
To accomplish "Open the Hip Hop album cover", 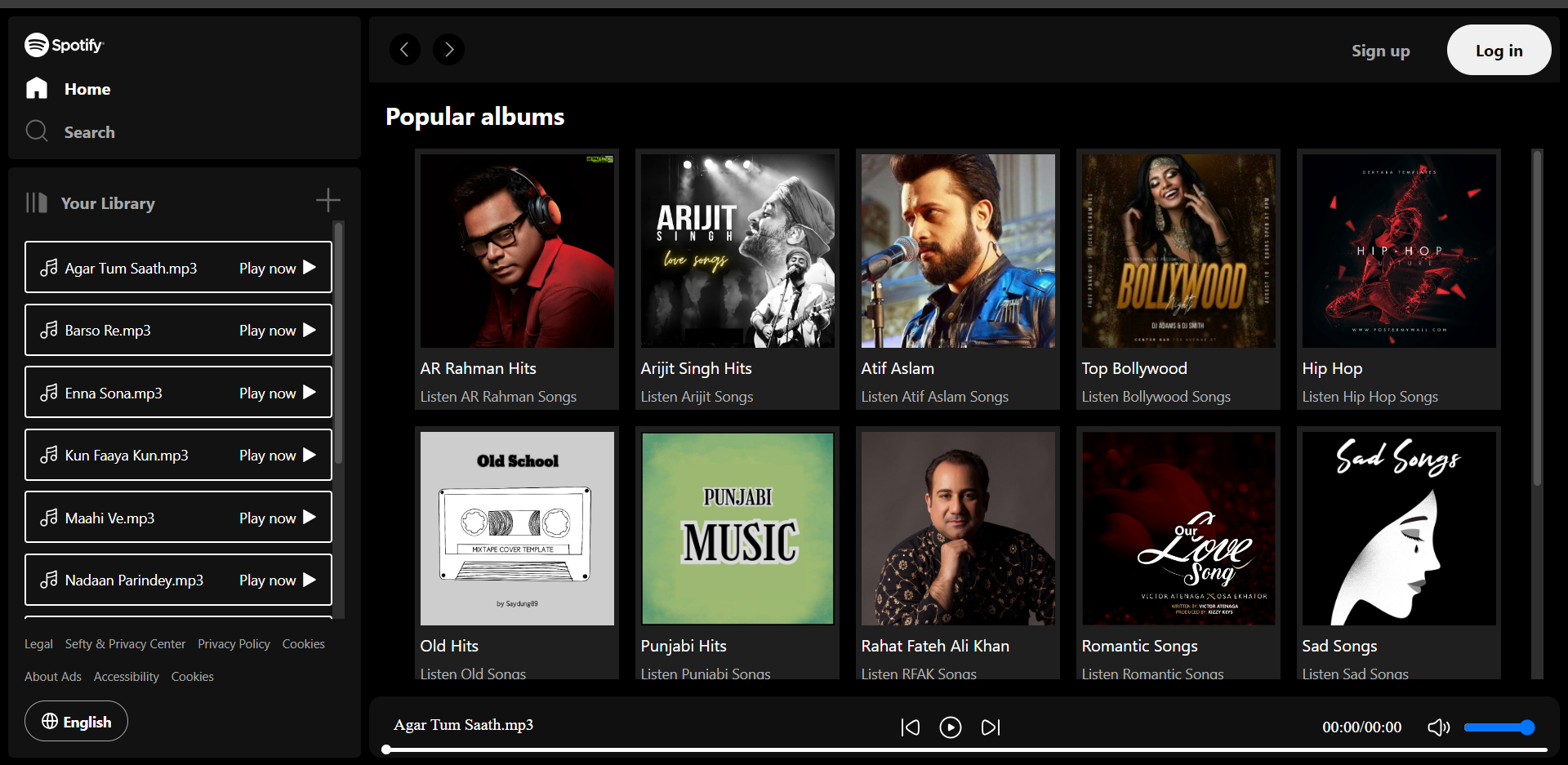I will tap(1399, 251).
